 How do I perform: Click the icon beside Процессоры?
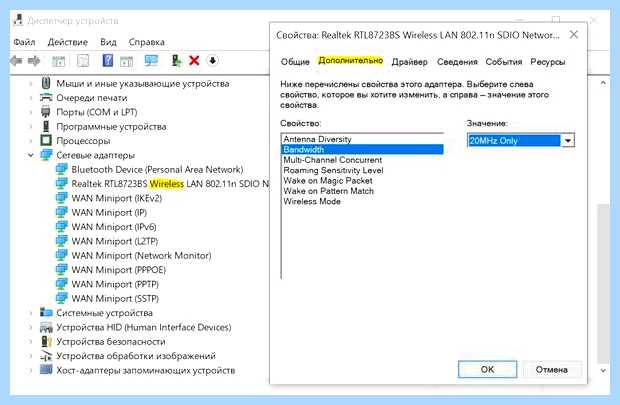(x=46, y=140)
